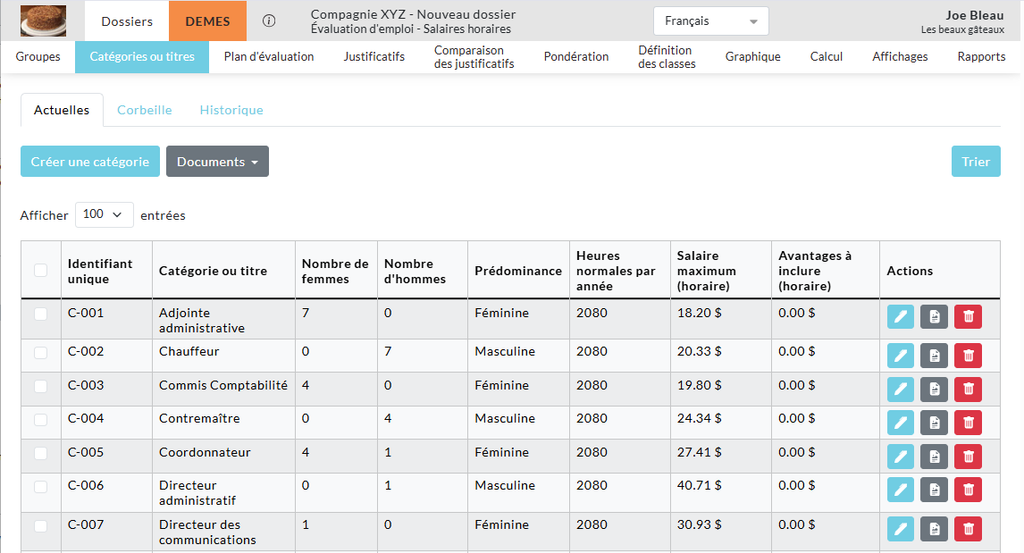Switch to the Corbeille tab
This screenshot has width=1024, height=553.
144,110
